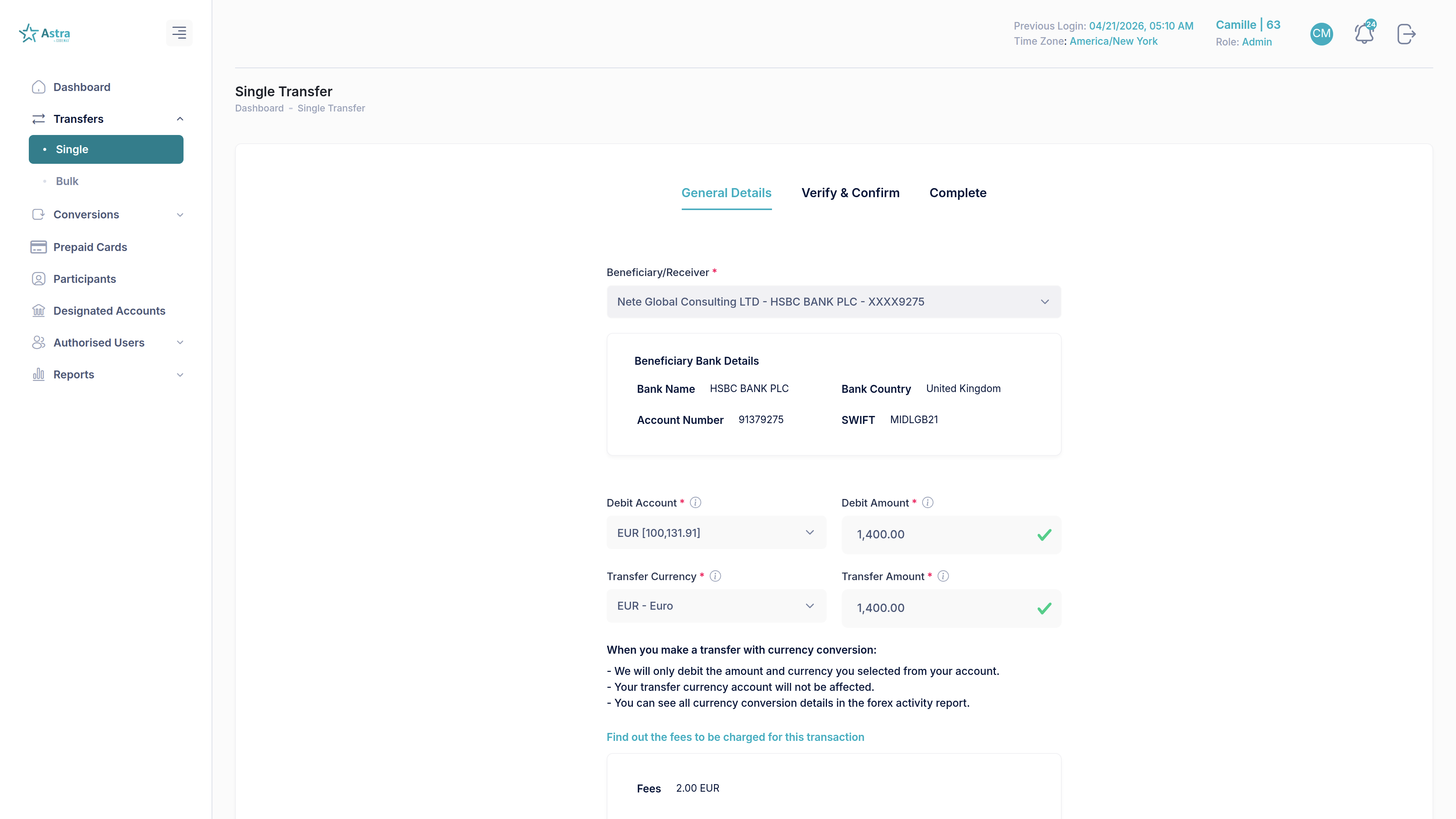Switch to Verify & Confirm tab
This screenshot has width=1456, height=819.
(850, 193)
